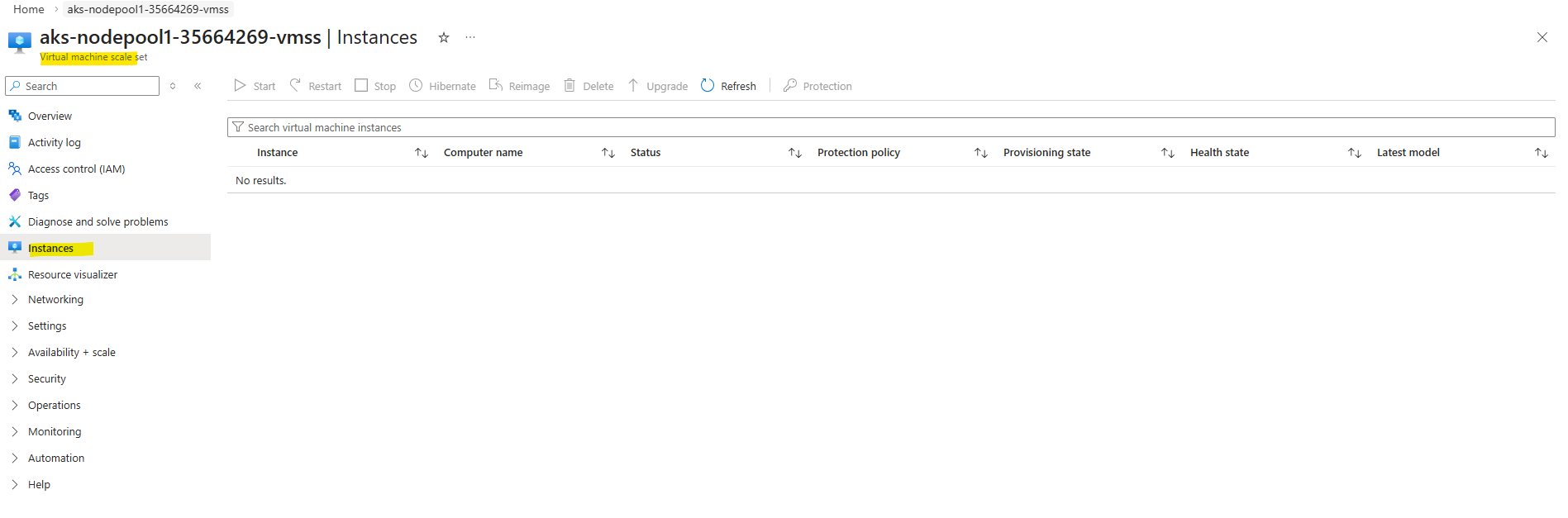Screen dimensions: 1568x518
Task: Click the Status column header
Action: click(x=645, y=153)
